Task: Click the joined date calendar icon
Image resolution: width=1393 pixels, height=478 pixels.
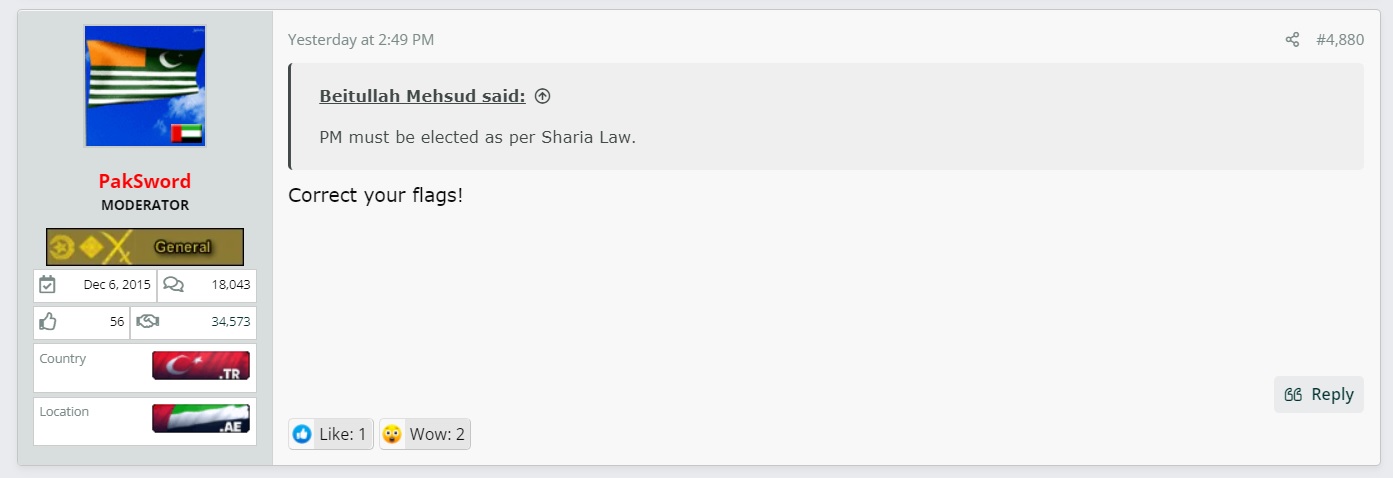Action: click(47, 285)
